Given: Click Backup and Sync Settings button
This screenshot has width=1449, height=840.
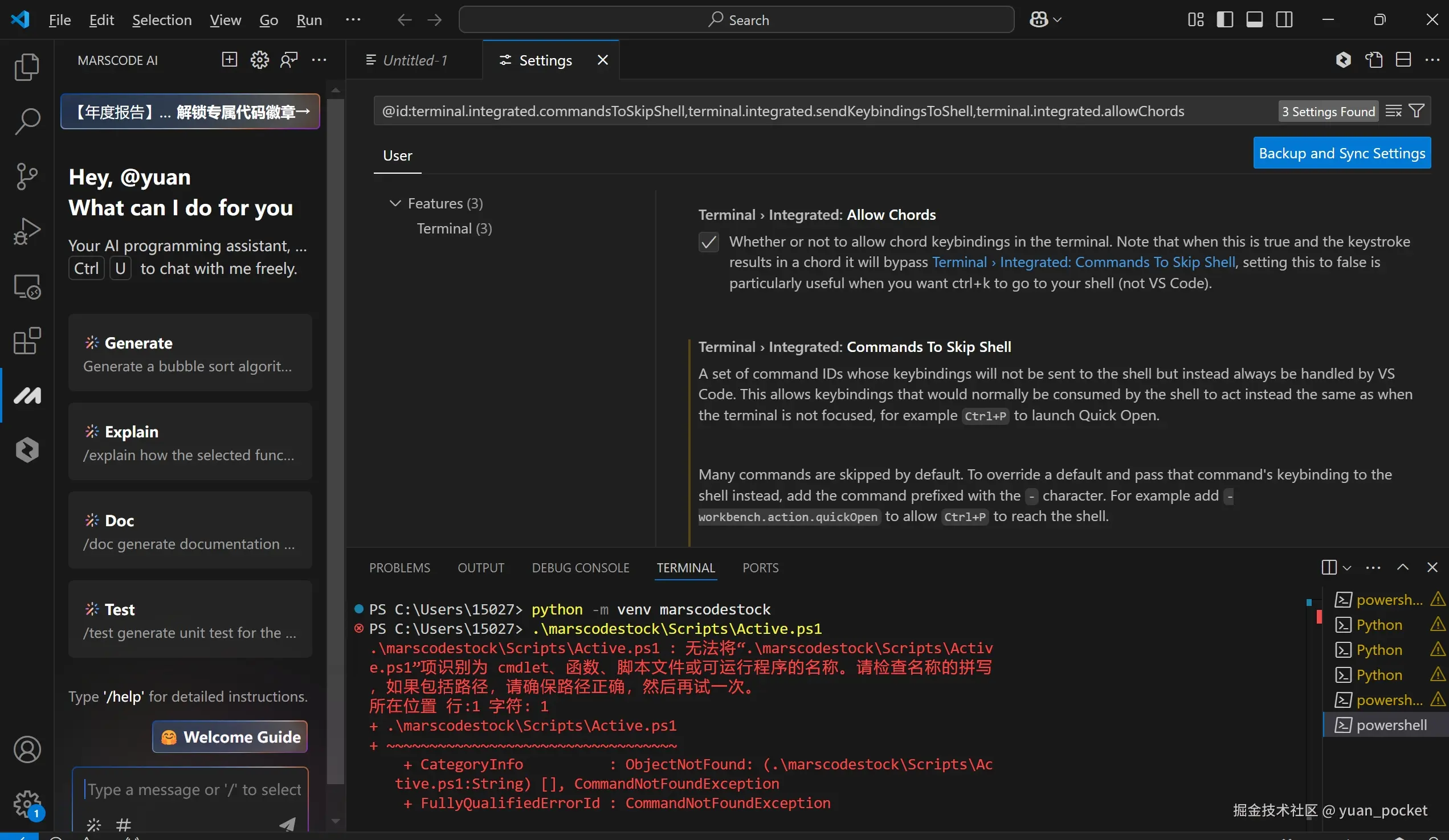Looking at the screenshot, I should [x=1341, y=153].
